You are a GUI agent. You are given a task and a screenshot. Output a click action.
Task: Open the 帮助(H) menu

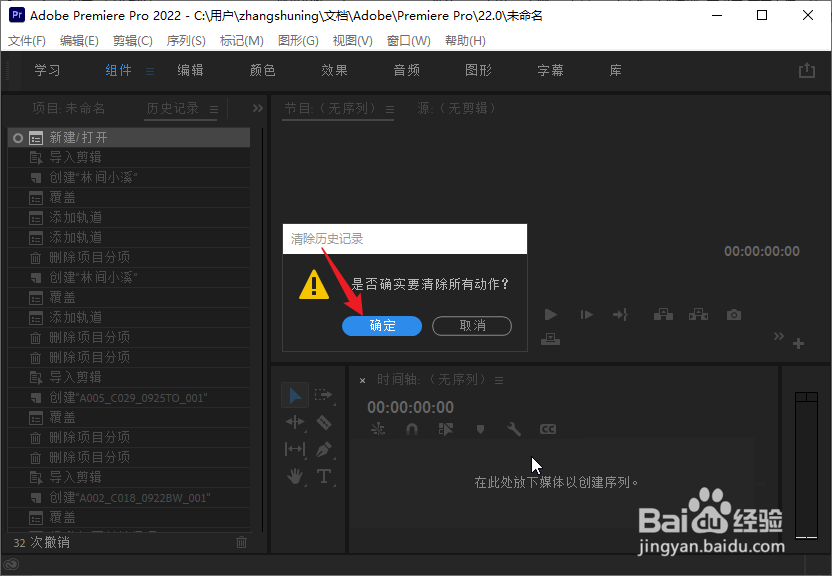[x=465, y=41]
